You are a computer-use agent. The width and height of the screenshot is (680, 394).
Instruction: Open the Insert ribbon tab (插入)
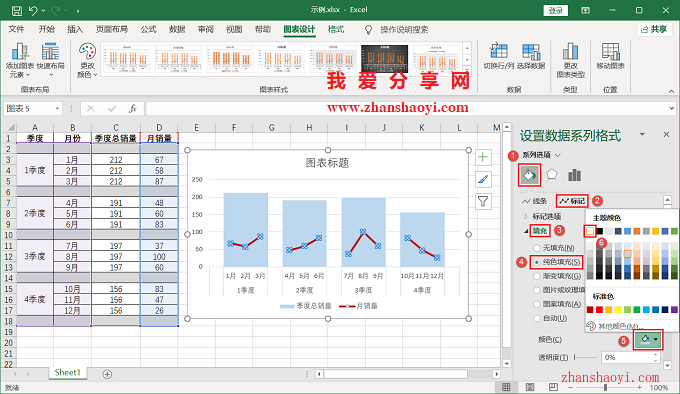(75, 29)
